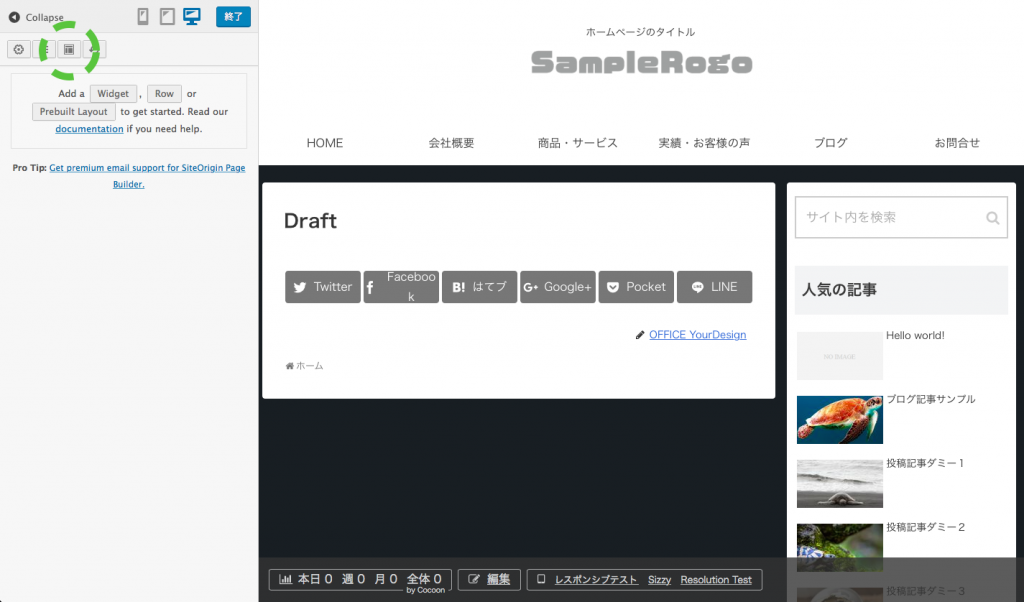Screen dimensions: 1024x602
Task: Collapse the Page Builder sidebar
Action: pyautogui.click(x=36, y=17)
